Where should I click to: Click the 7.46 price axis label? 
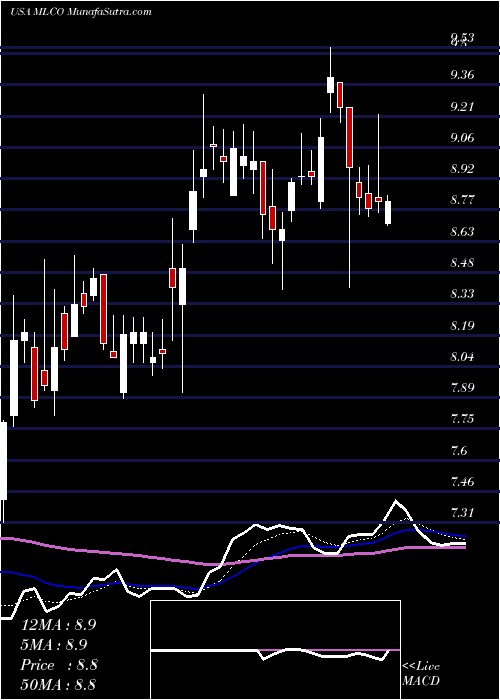[463, 482]
